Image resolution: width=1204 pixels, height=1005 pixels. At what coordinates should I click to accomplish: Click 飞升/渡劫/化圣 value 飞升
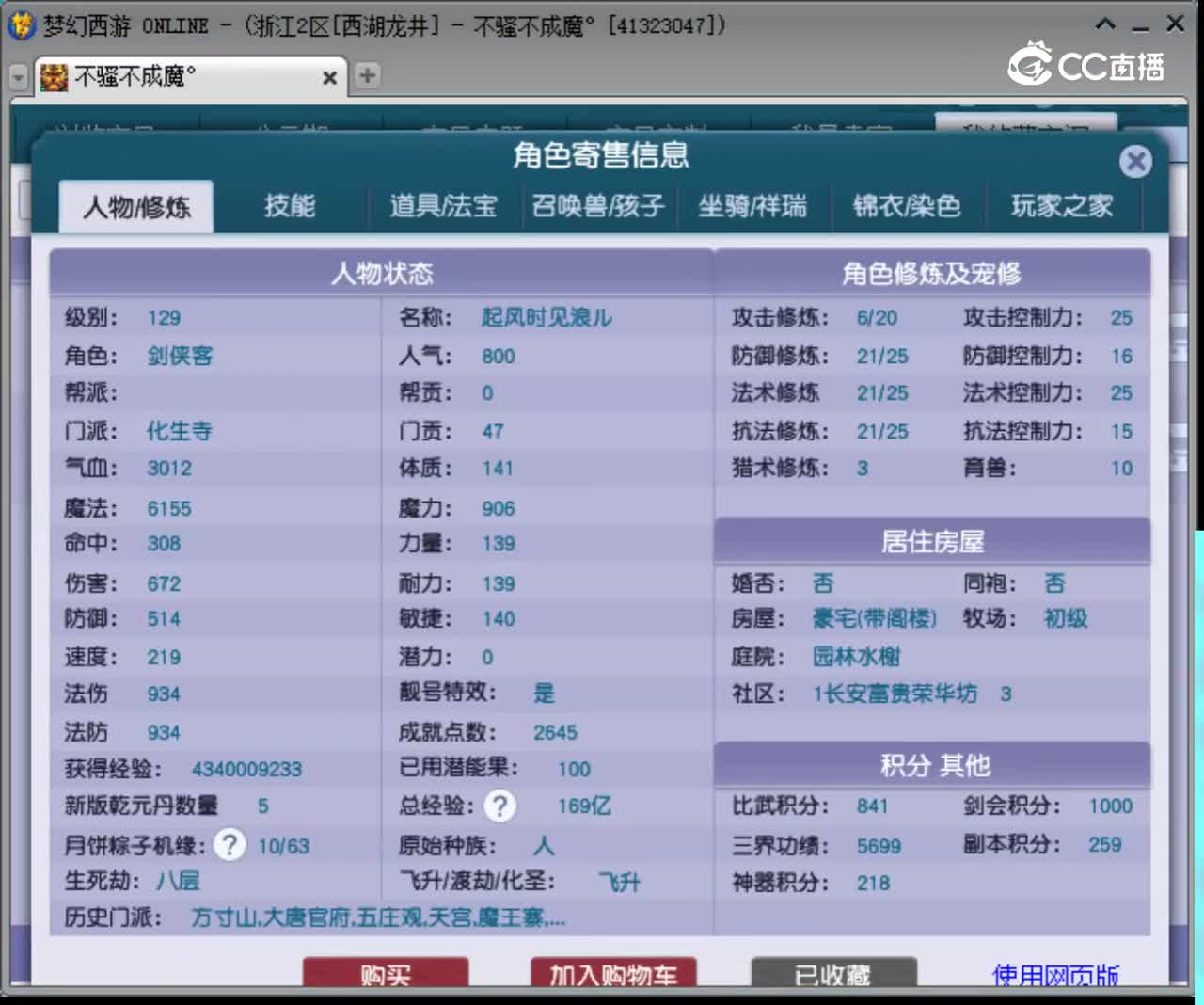click(x=620, y=883)
